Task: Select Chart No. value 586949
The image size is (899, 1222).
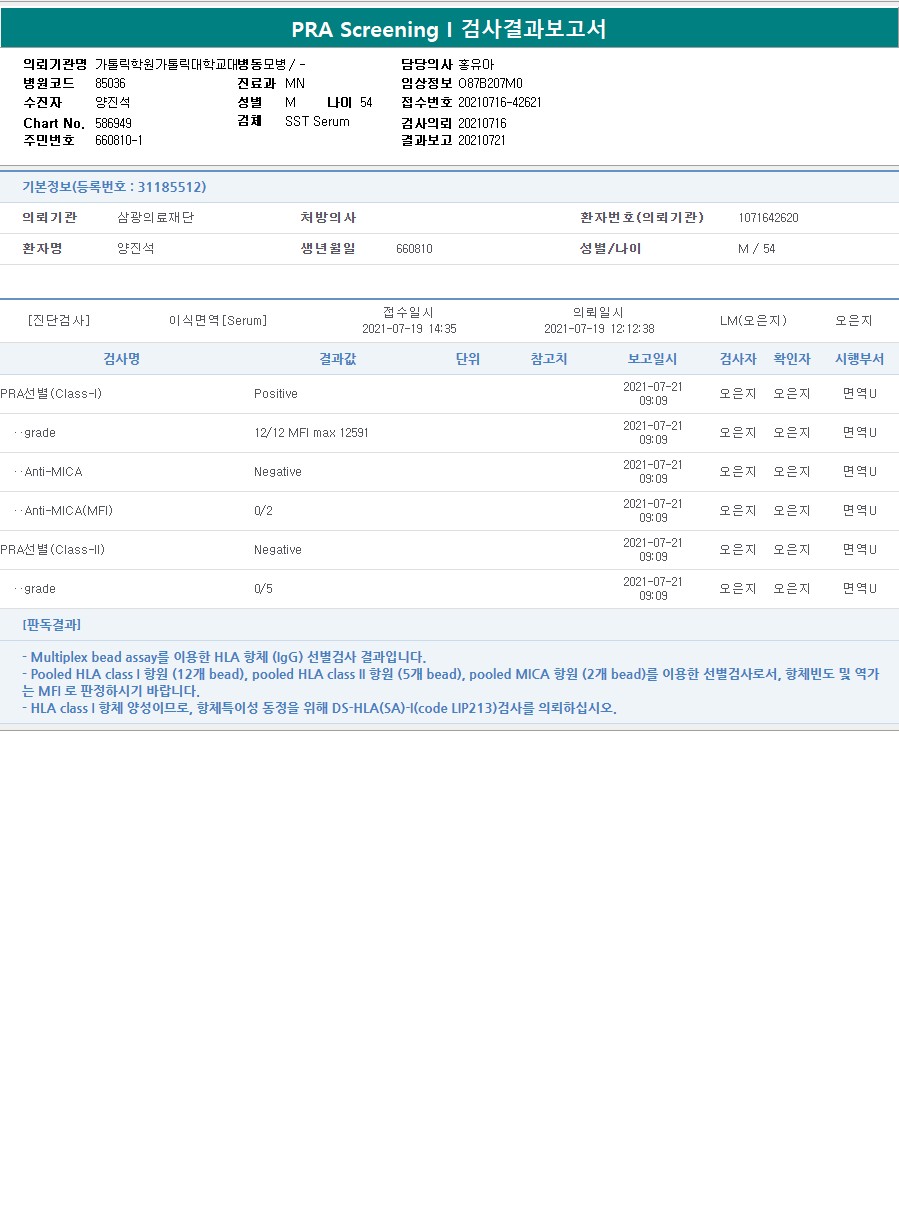Action: click(x=113, y=122)
